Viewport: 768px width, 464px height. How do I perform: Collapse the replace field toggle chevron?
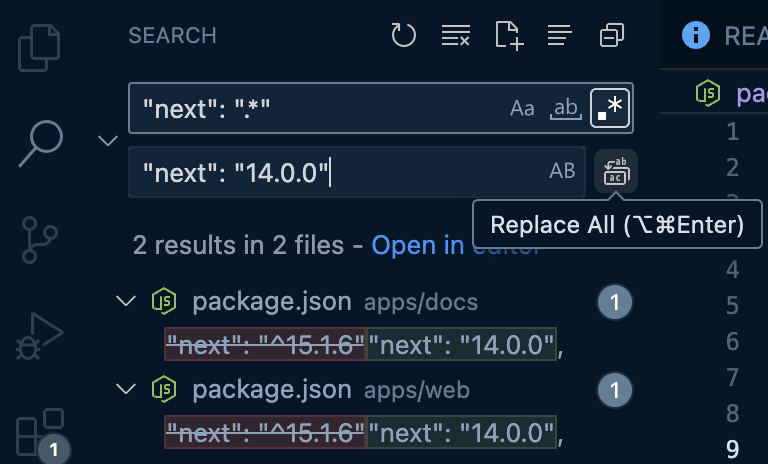[x=108, y=141]
